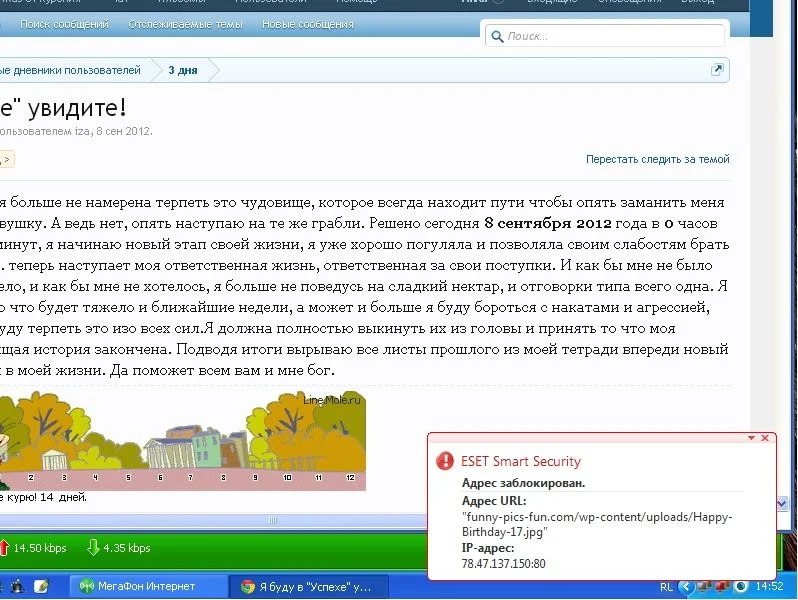Image resolution: width=798 pixels, height=600 pixels.
Task: Click Перестать следить за темой link
Action: [658, 159]
